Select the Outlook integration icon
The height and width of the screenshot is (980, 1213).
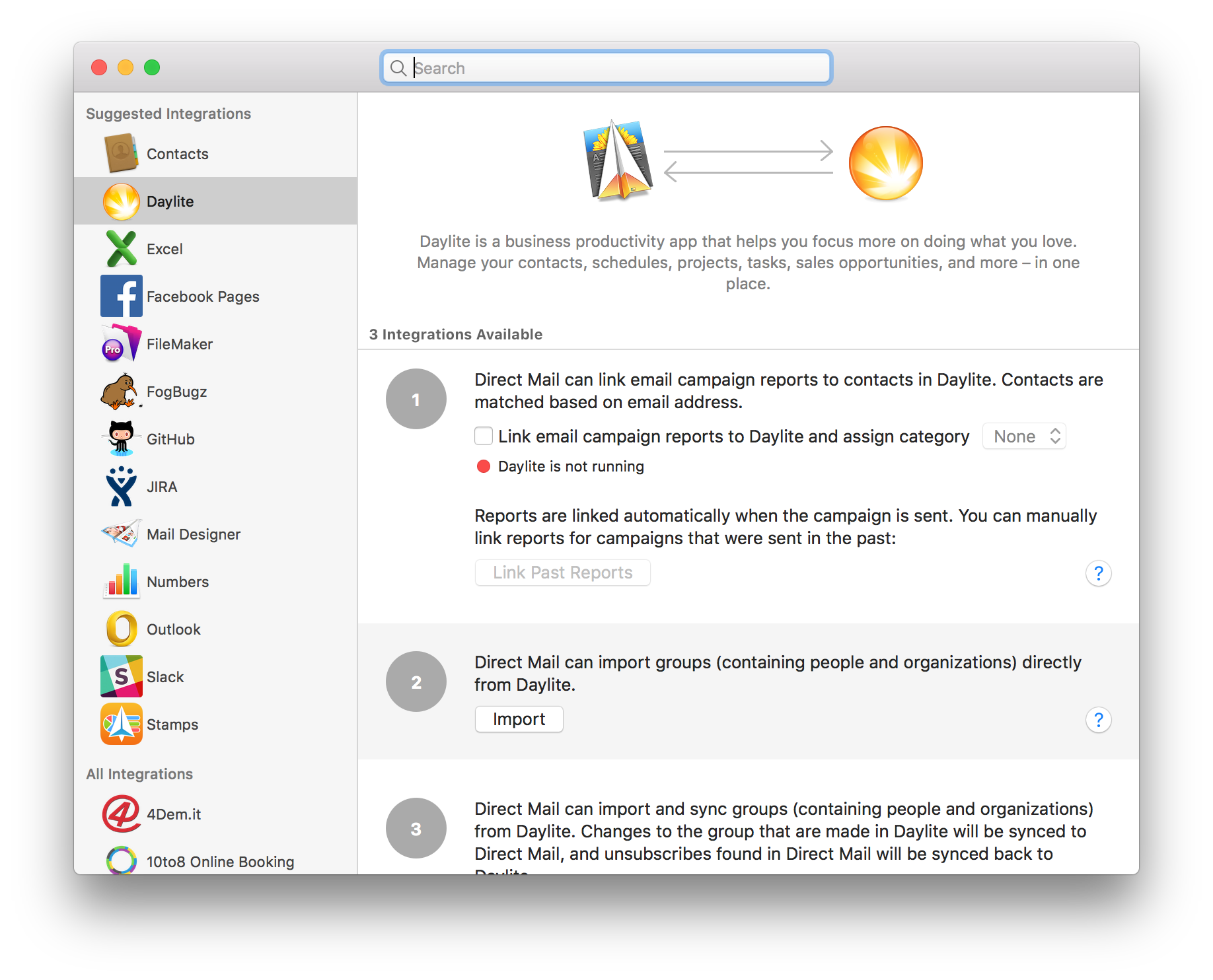coord(122,629)
